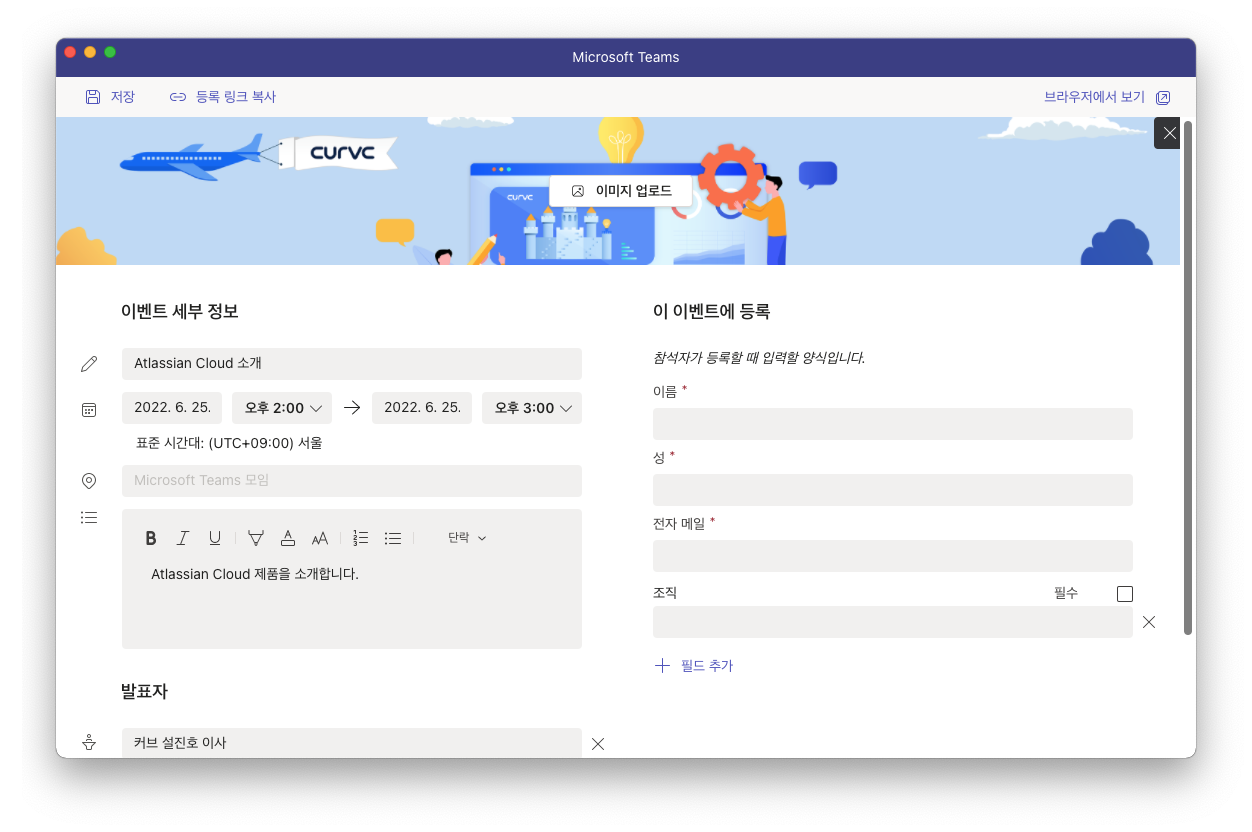The height and width of the screenshot is (832, 1252).
Task: Toggle underline formatting in the editor
Action: point(215,538)
